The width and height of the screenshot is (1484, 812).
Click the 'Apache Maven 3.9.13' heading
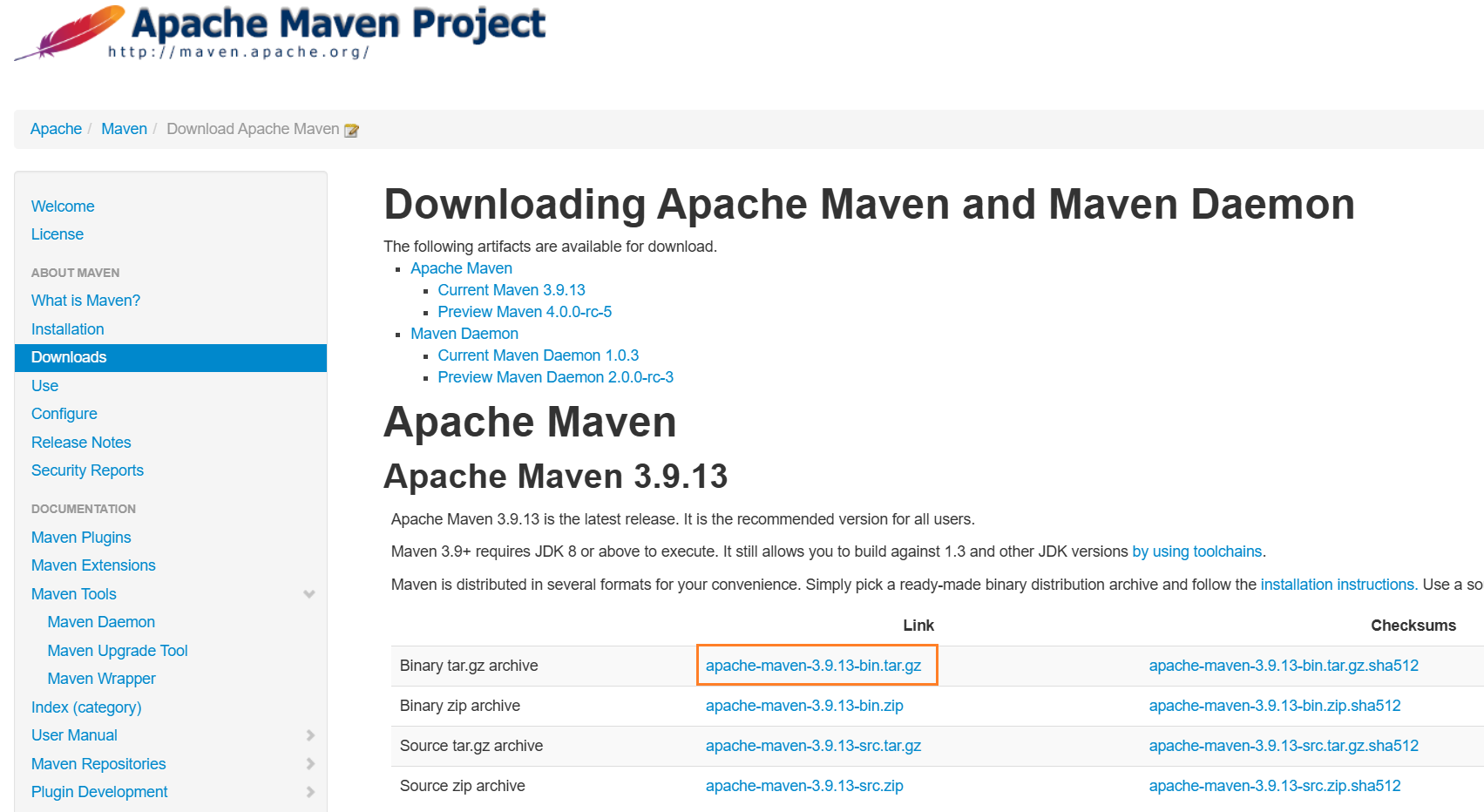(556, 477)
